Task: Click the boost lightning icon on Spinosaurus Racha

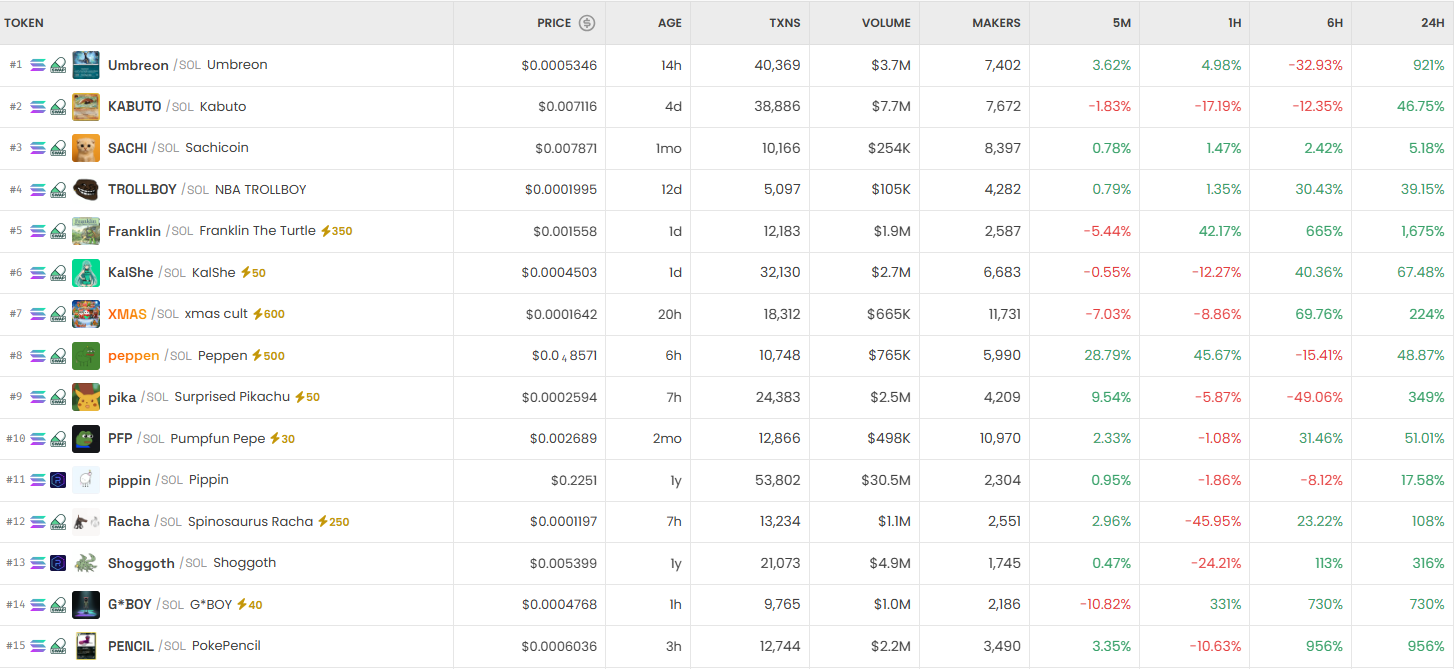Action: [323, 522]
